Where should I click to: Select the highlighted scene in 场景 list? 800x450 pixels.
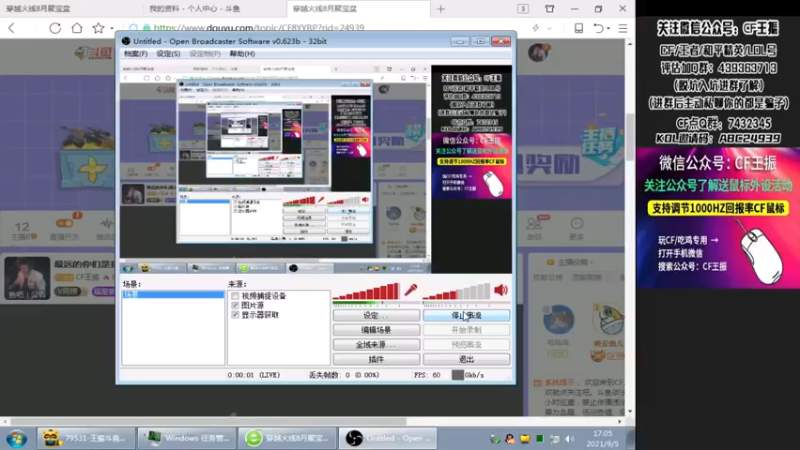[x=173, y=294]
